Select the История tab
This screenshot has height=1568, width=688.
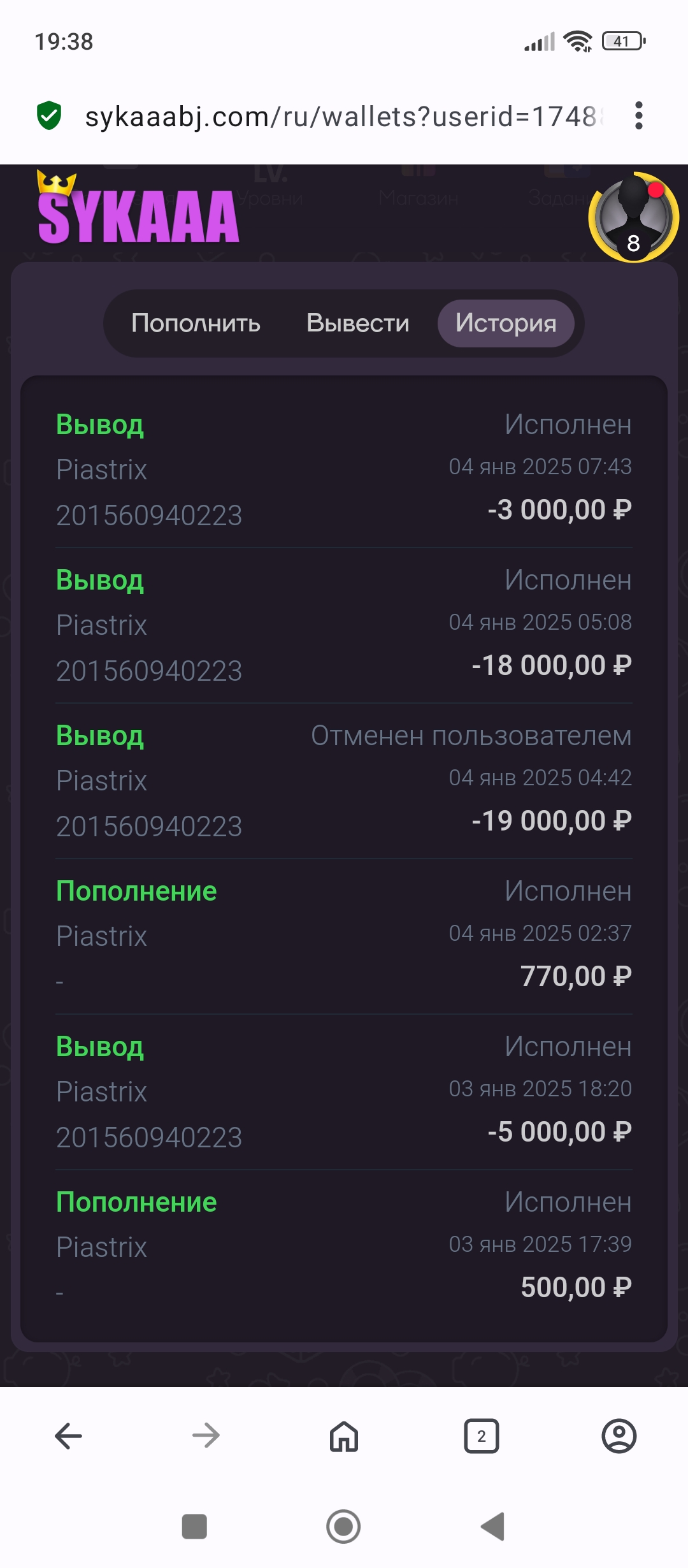[x=506, y=323]
